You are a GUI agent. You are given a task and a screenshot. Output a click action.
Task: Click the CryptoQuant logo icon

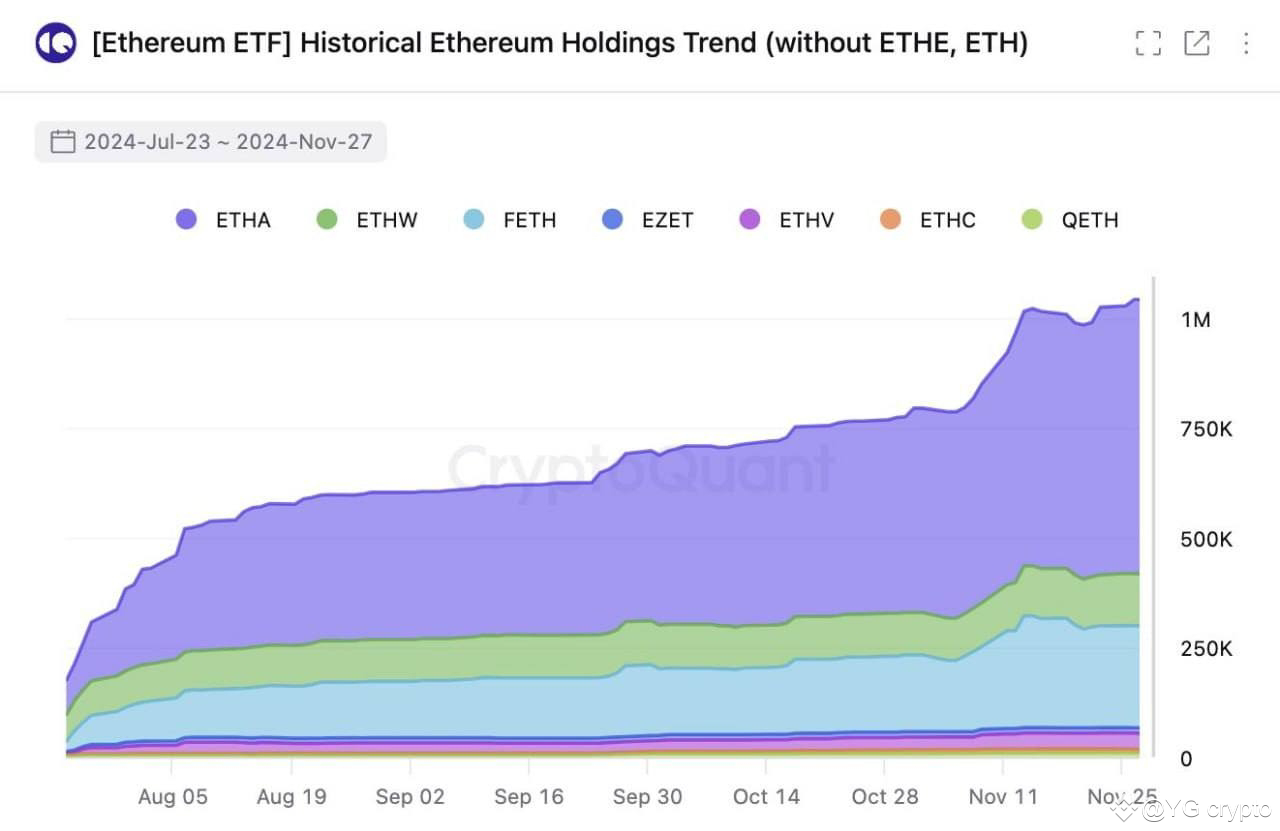(55, 43)
